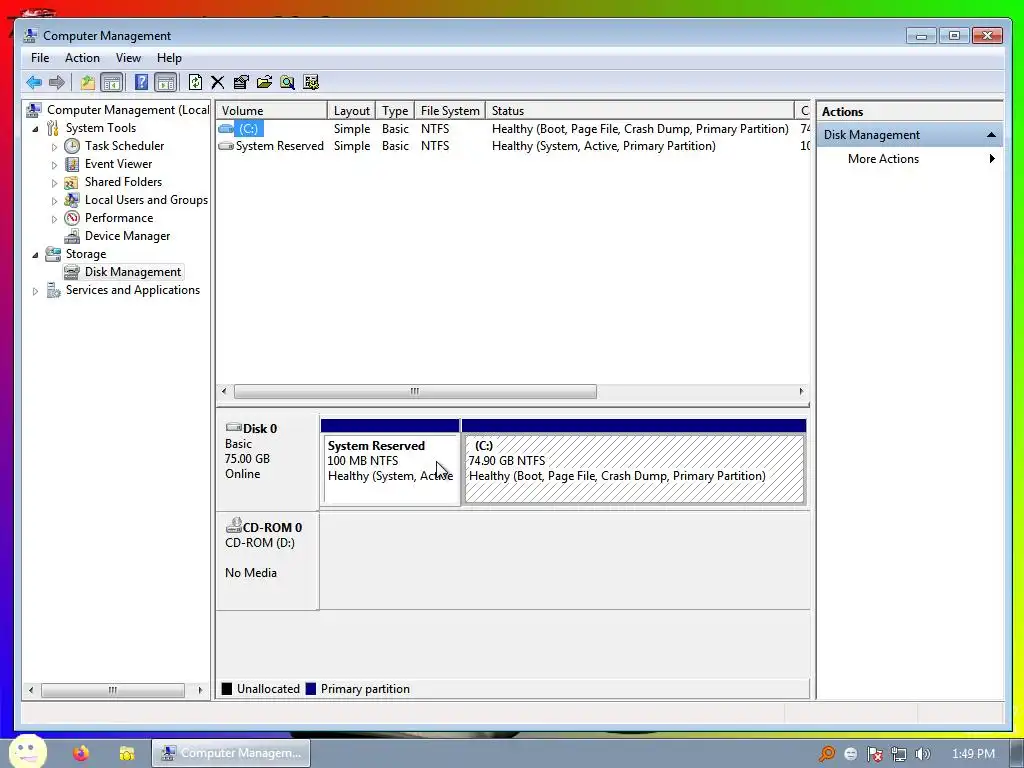Select the Shared Folders icon
1024x768 pixels.
tap(72, 182)
